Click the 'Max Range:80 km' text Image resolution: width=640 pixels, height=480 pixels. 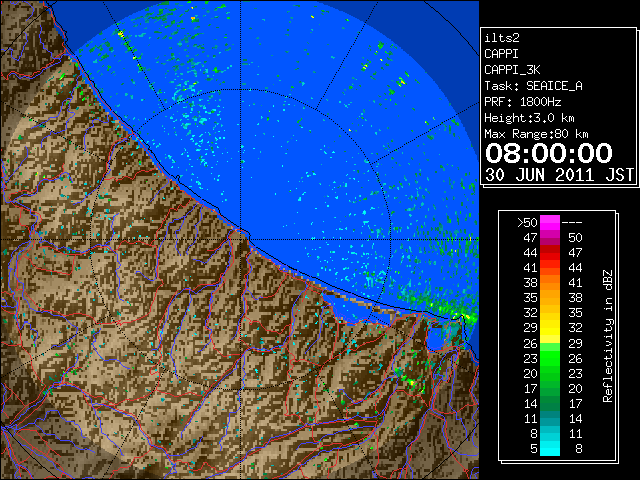click(536, 134)
